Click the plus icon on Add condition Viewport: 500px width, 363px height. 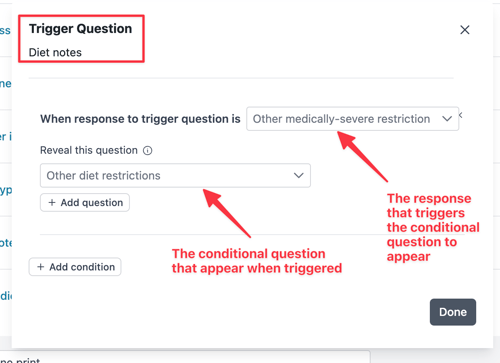tap(40, 267)
